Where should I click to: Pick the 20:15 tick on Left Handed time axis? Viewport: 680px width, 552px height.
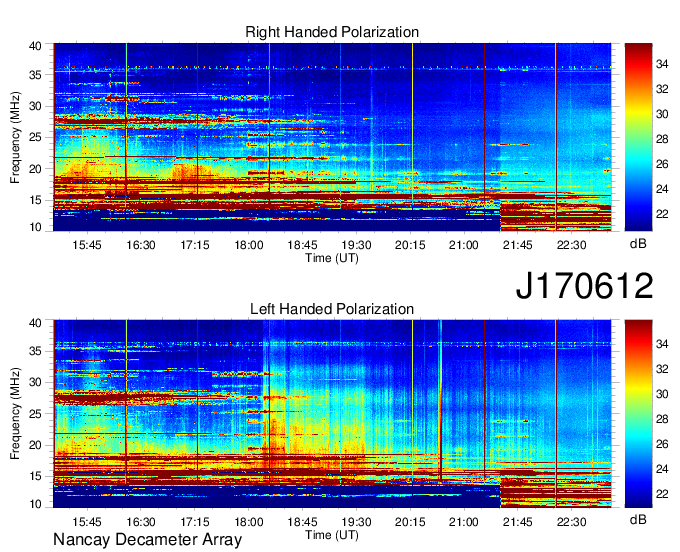tap(410, 522)
